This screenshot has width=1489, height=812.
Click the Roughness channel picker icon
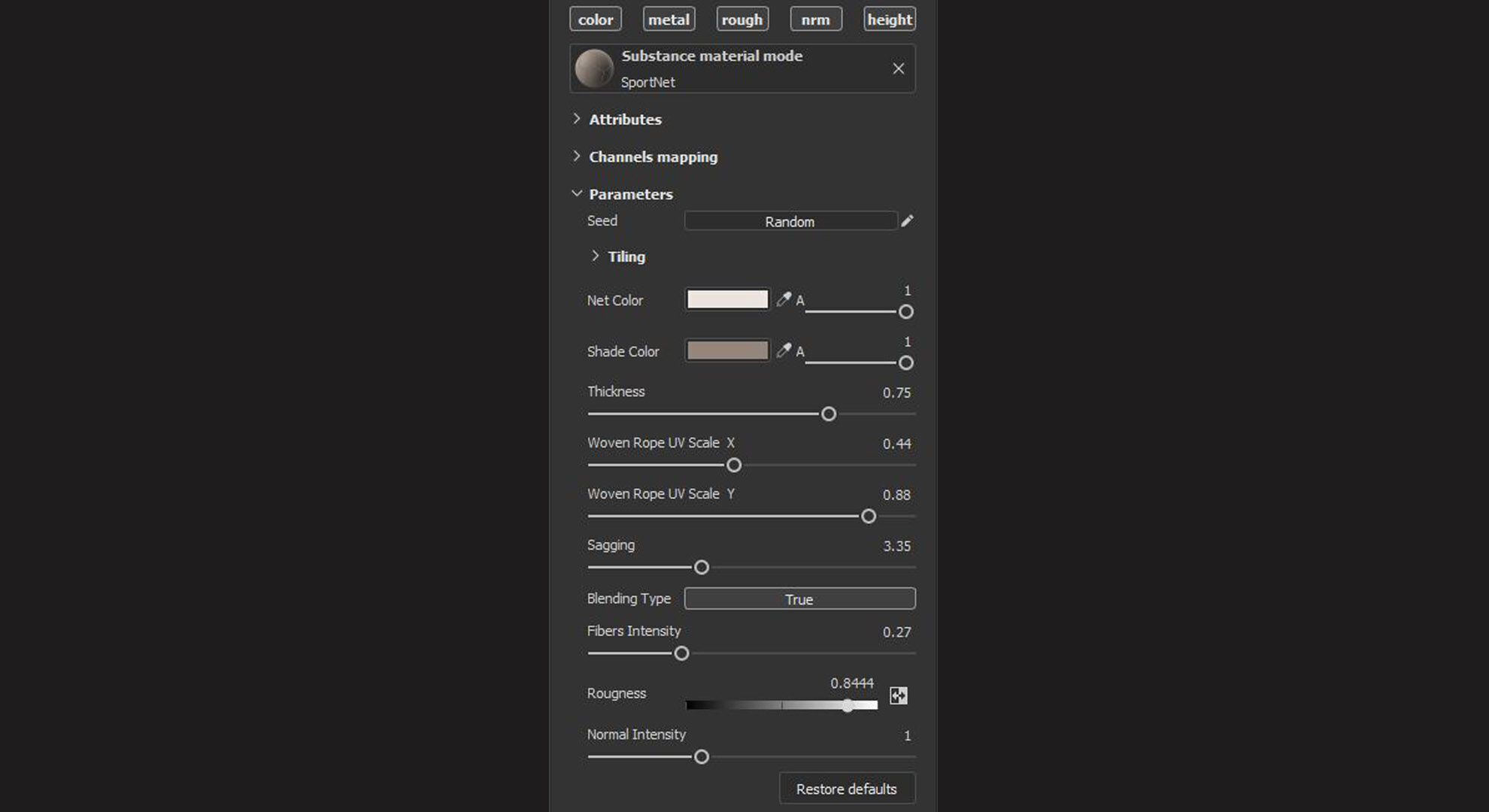[899, 695]
